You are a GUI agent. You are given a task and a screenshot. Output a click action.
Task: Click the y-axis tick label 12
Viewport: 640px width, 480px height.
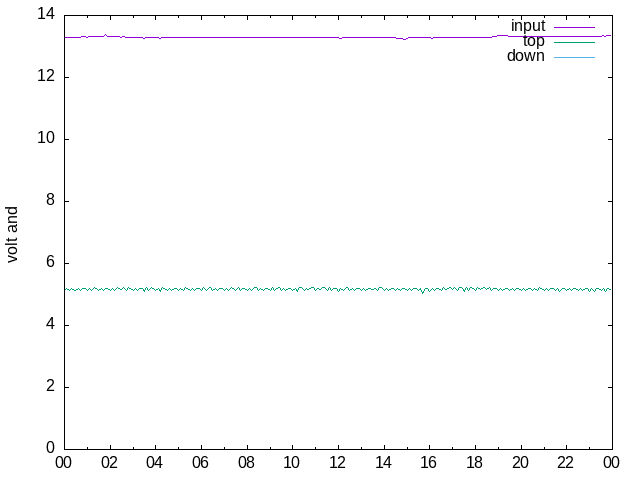click(x=45, y=77)
